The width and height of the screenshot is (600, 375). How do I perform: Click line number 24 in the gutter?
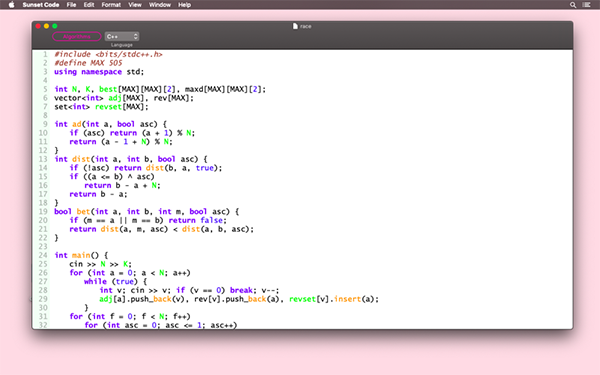[43, 255]
